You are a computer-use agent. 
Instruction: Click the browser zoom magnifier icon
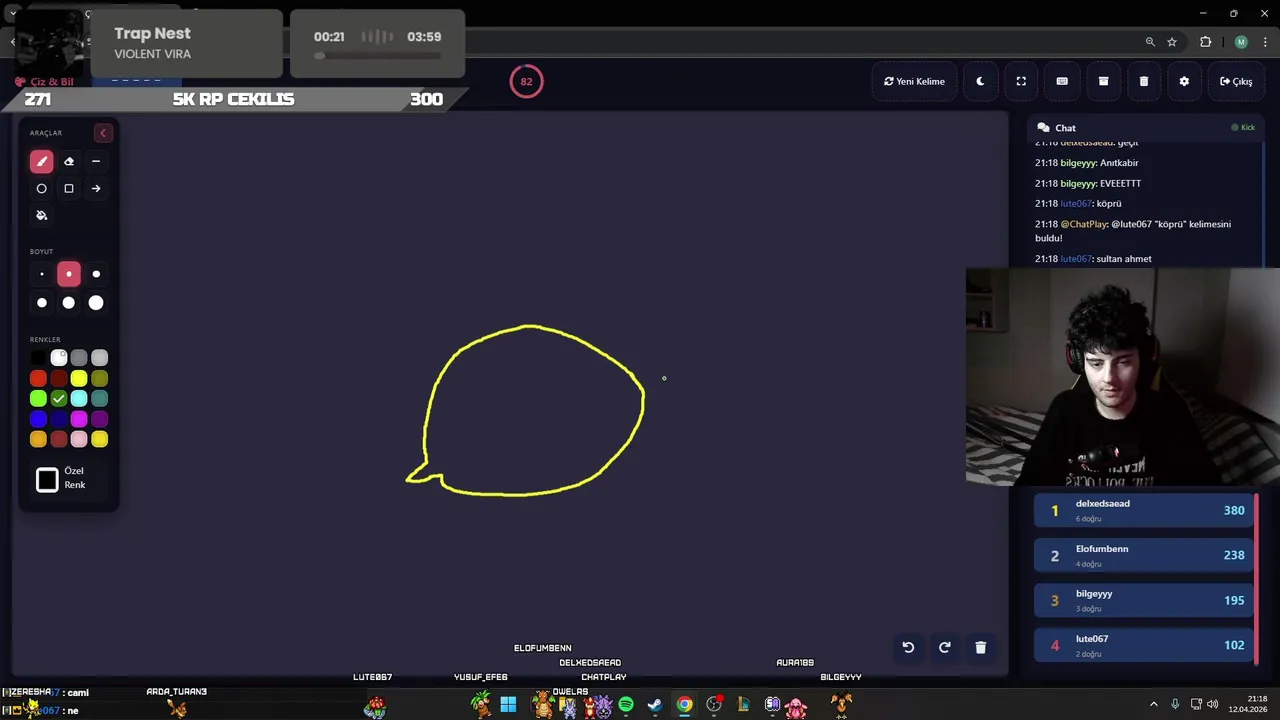[x=1150, y=42]
